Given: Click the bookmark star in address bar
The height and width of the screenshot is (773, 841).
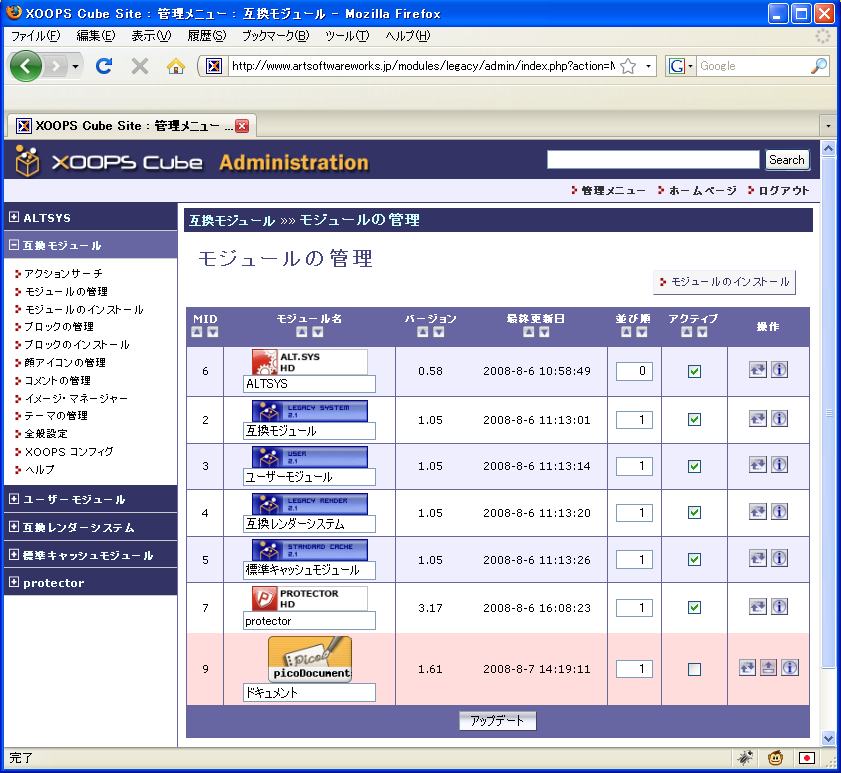Looking at the screenshot, I should click(628, 66).
